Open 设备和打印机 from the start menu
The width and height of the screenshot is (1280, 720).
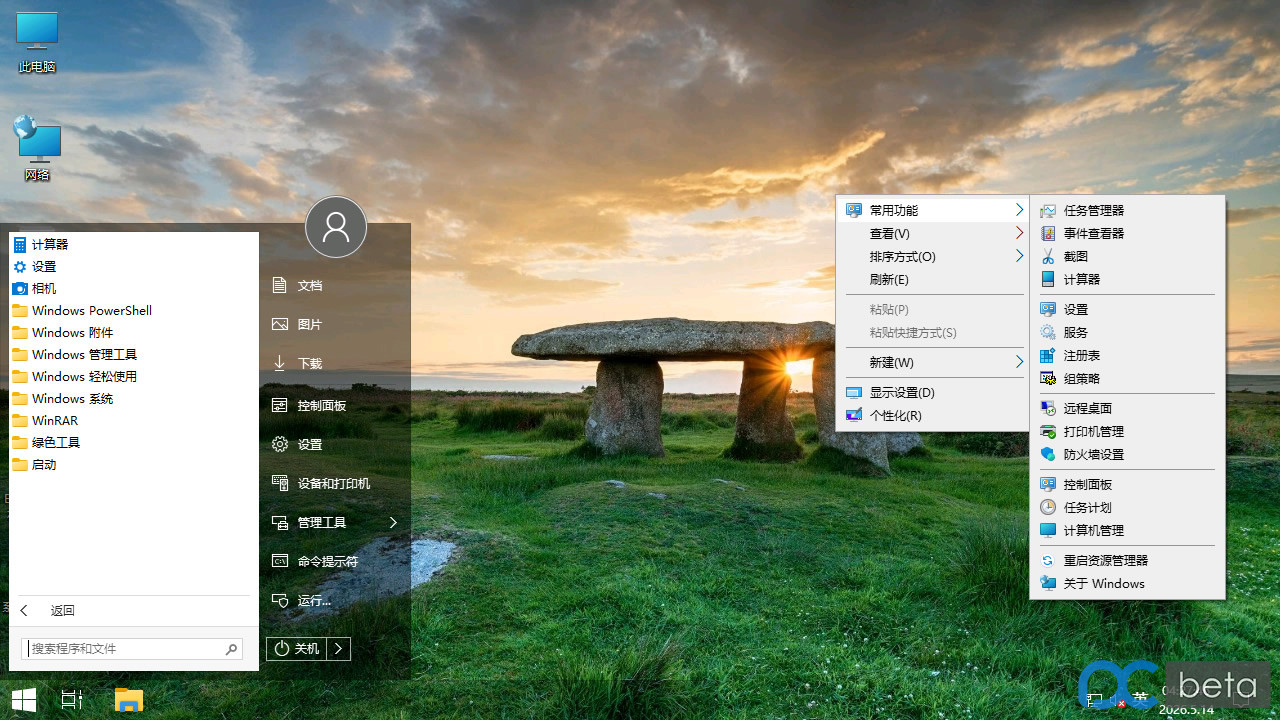[x=335, y=483]
